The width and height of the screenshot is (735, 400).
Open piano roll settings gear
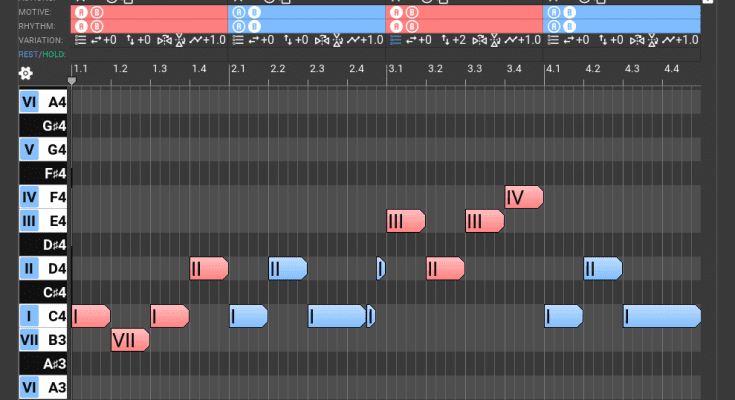(x=25, y=73)
